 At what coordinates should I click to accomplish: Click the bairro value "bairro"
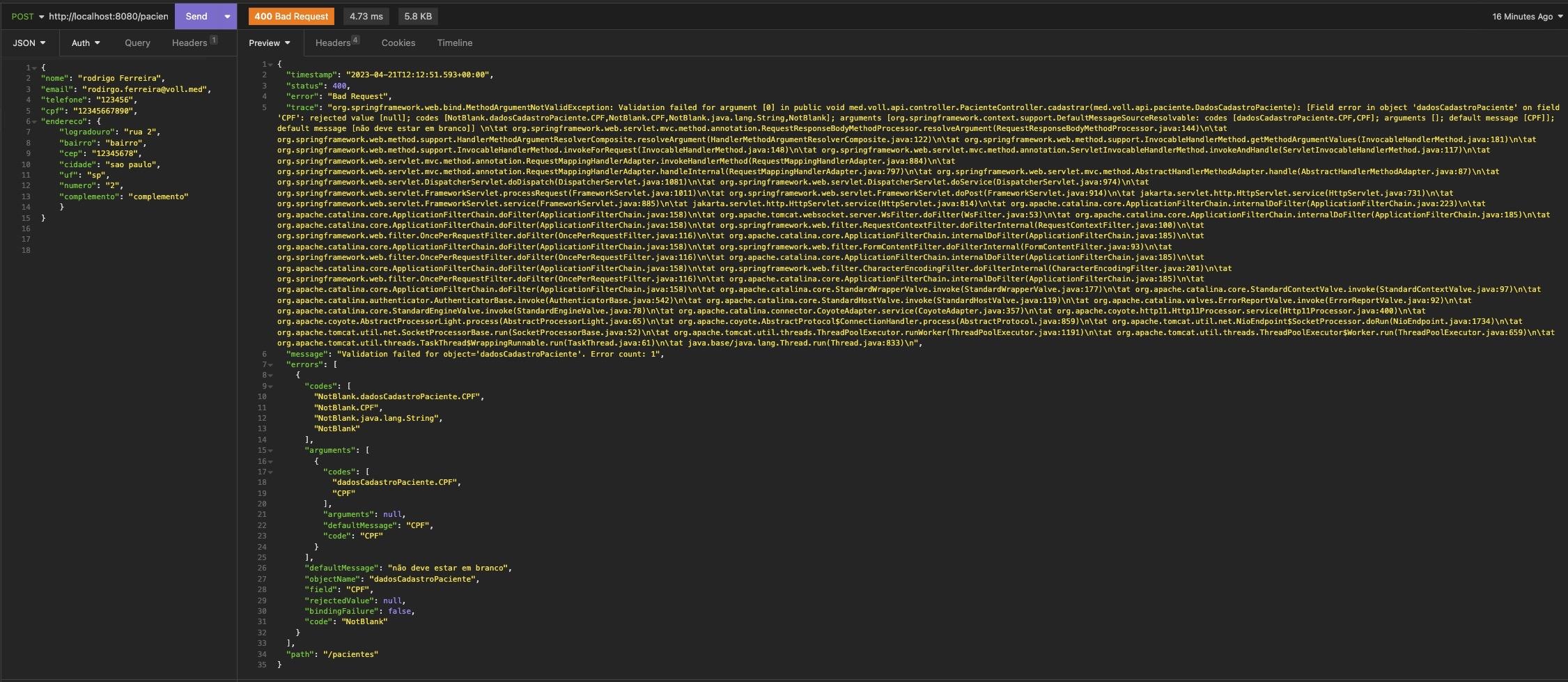(123, 143)
